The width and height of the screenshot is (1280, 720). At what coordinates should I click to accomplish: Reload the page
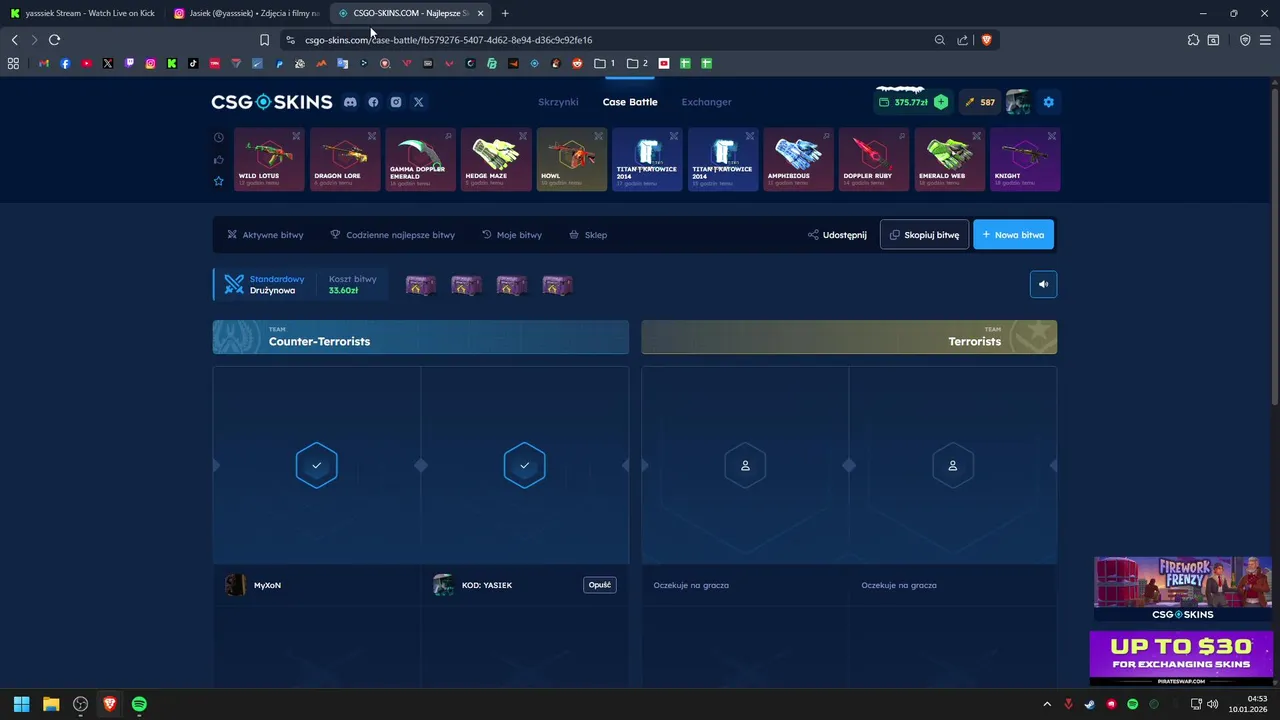coord(54,40)
